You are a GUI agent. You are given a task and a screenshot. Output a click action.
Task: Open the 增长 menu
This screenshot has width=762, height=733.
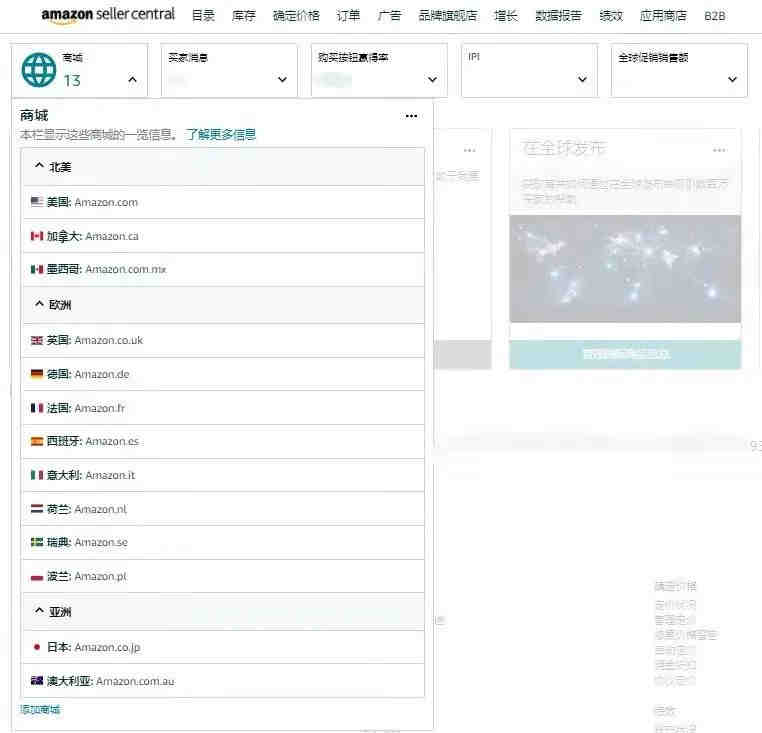point(506,16)
